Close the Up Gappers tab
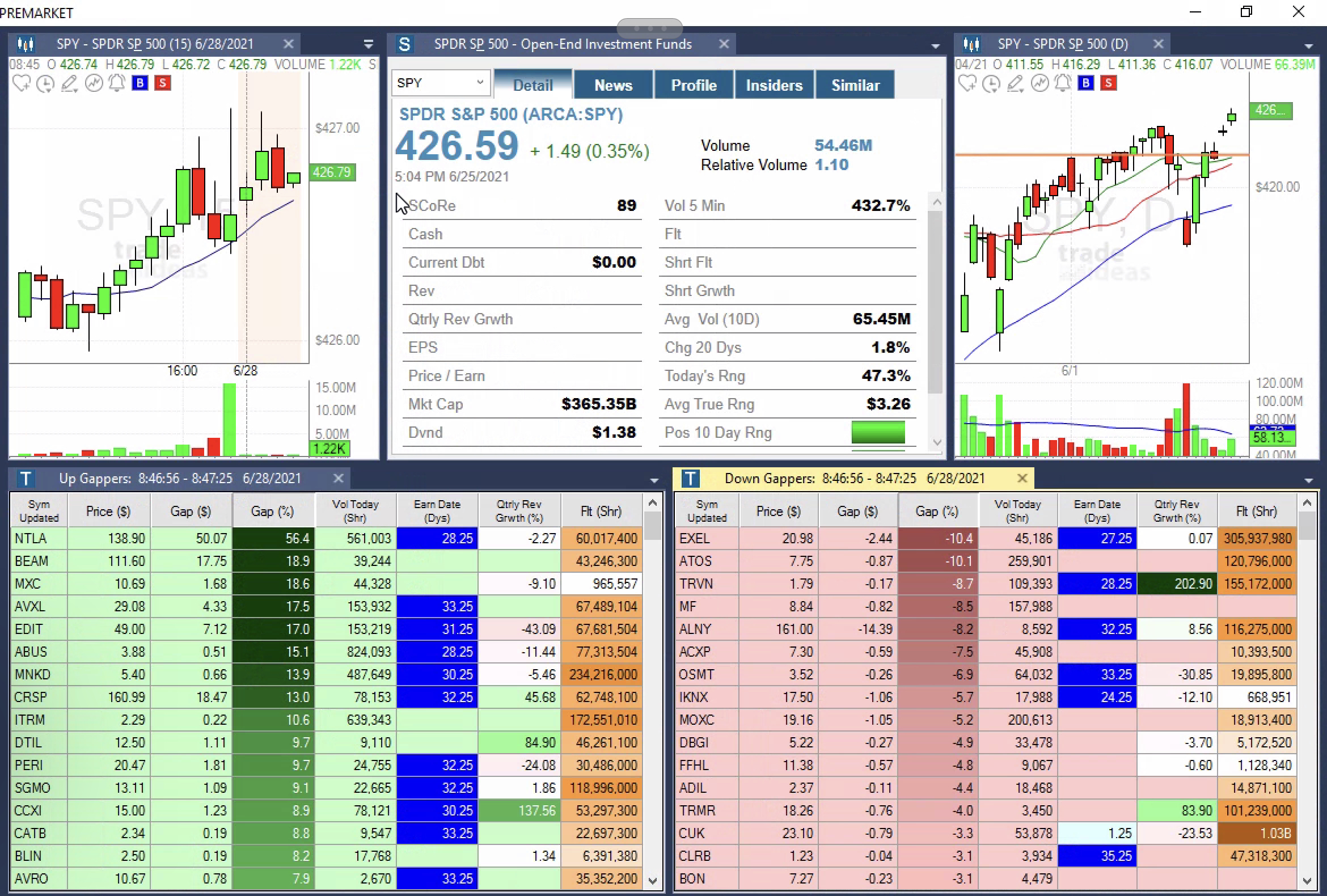The height and width of the screenshot is (896, 1327). coord(338,478)
